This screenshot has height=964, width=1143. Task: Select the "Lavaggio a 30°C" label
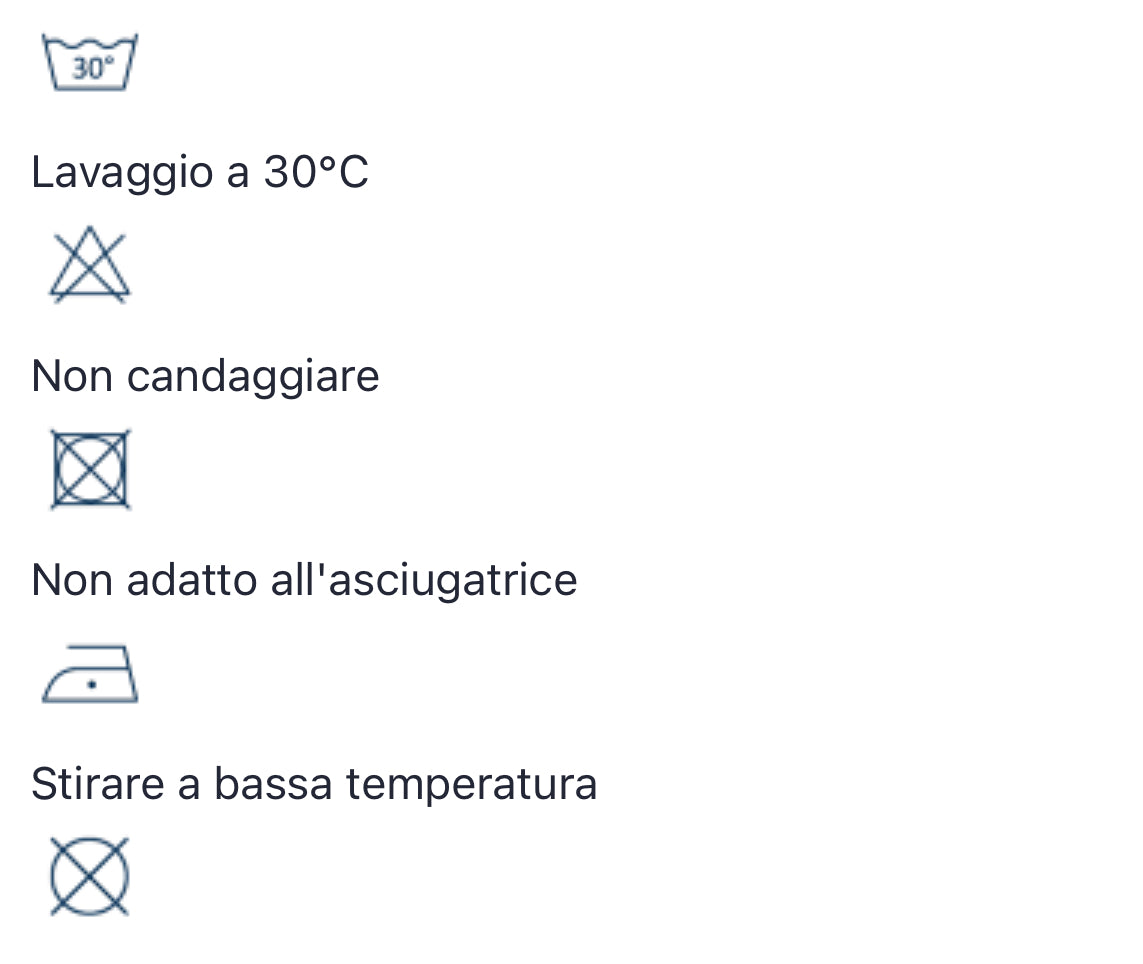200,172
